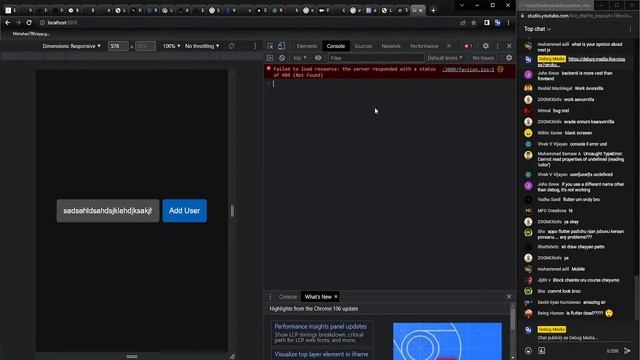Close the DevTools panel
This screenshot has width=640, height=360.
tap(509, 46)
